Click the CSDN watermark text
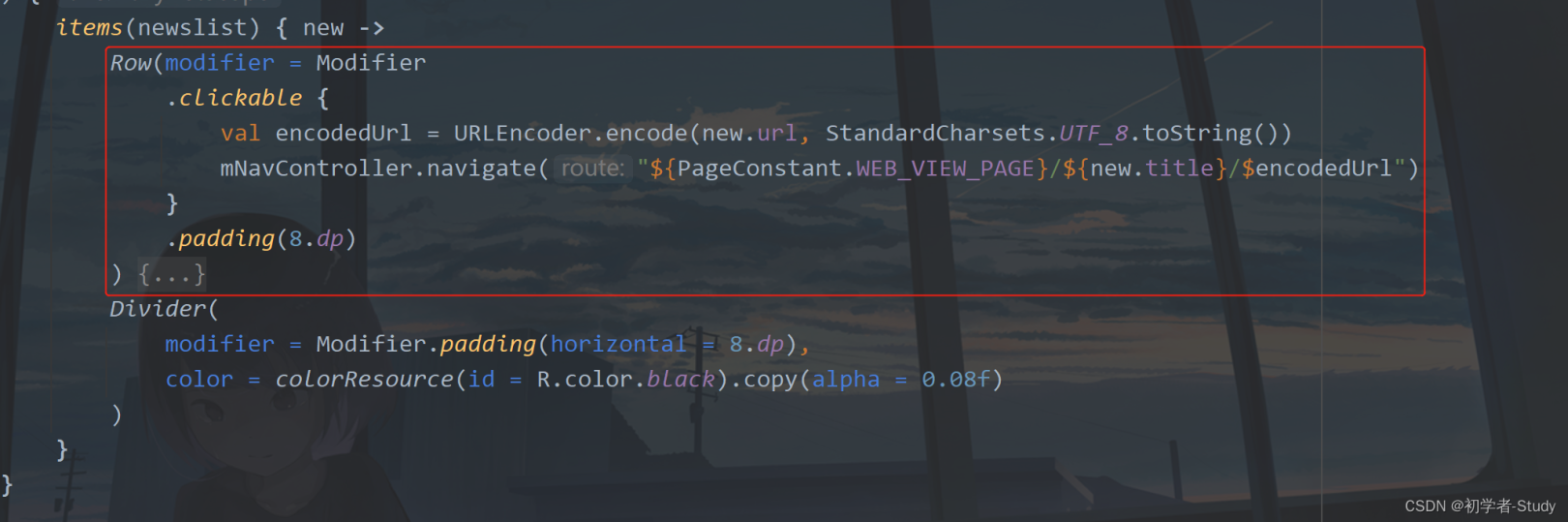The width and height of the screenshot is (1568, 522). click(1480, 506)
